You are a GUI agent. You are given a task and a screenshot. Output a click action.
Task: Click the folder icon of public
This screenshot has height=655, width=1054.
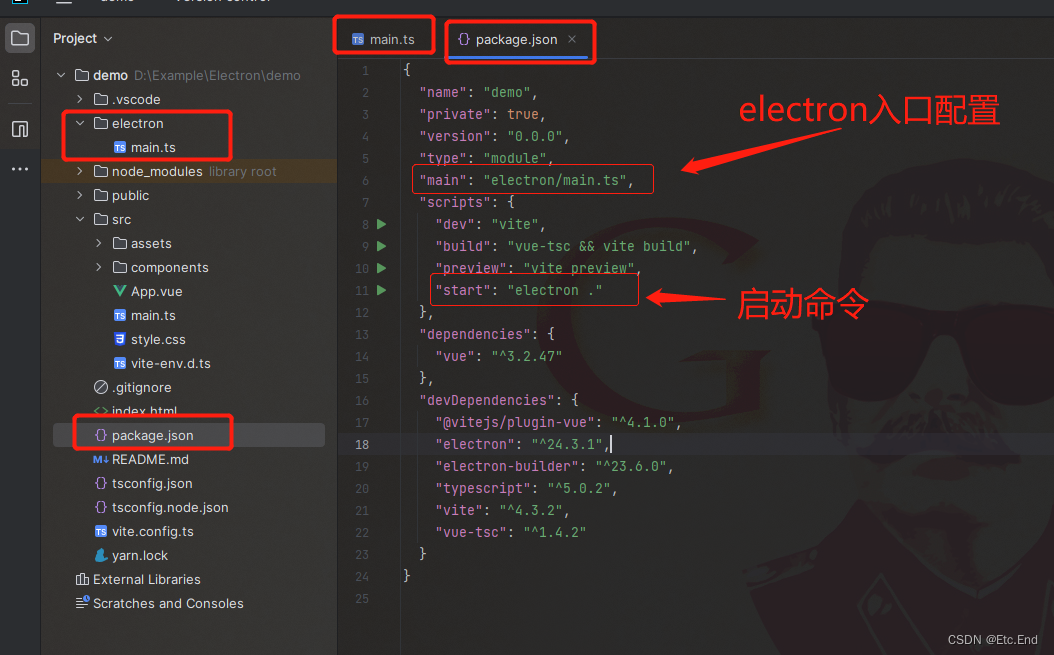[x=101, y=195]
